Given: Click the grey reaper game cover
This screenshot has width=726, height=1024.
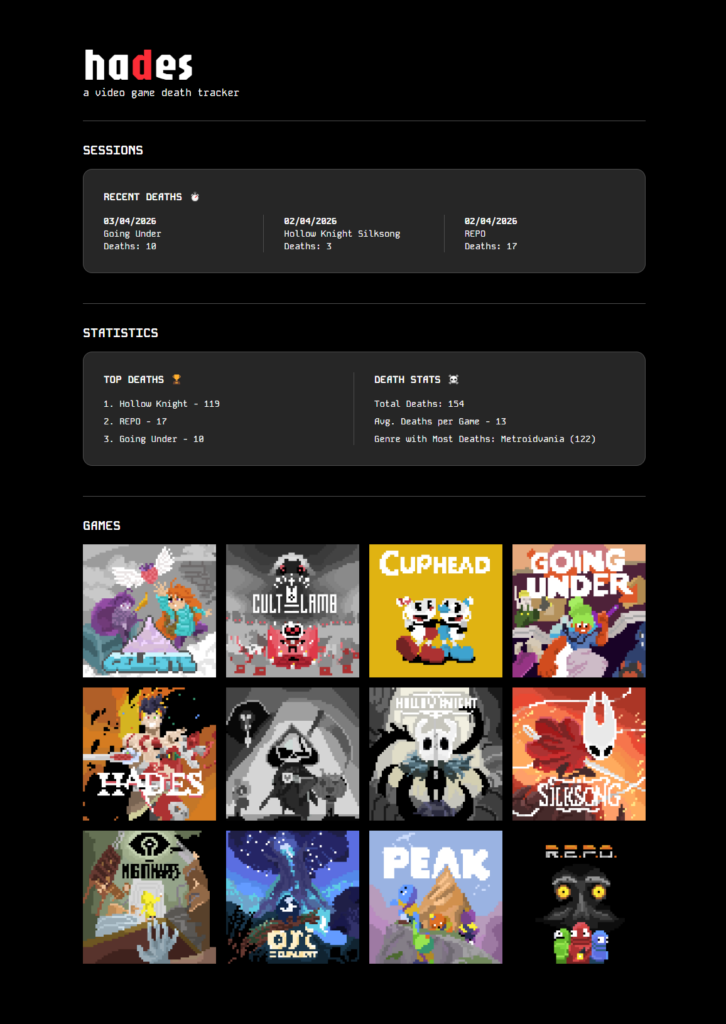Looking at the screenshot, I should [292, 753].
